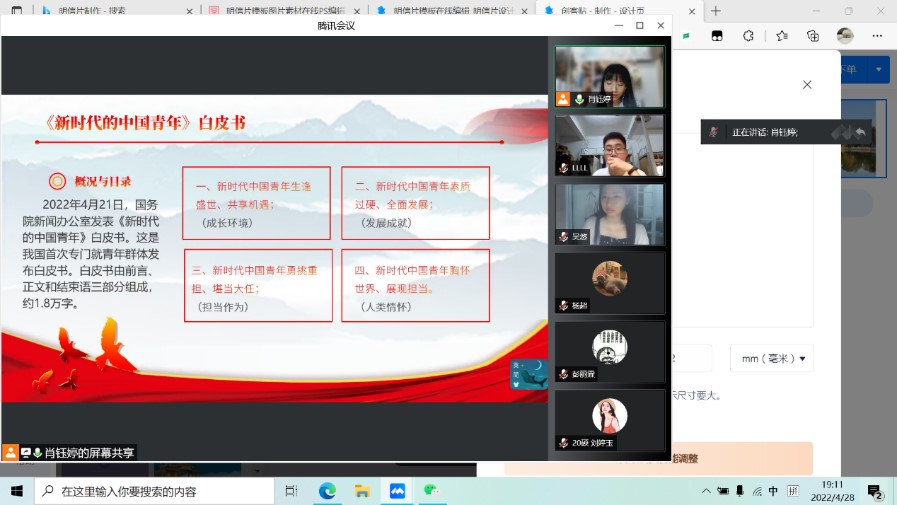
Task: Open Edge collections icon
Action: tap(813, 35)
